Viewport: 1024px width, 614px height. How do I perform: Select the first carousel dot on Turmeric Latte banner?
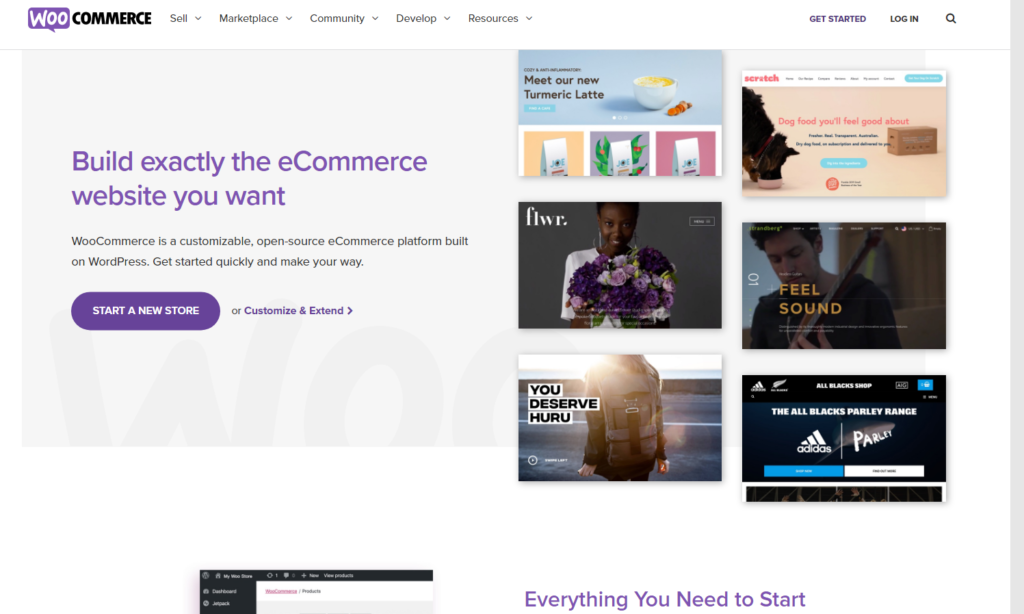coord(614,118)
